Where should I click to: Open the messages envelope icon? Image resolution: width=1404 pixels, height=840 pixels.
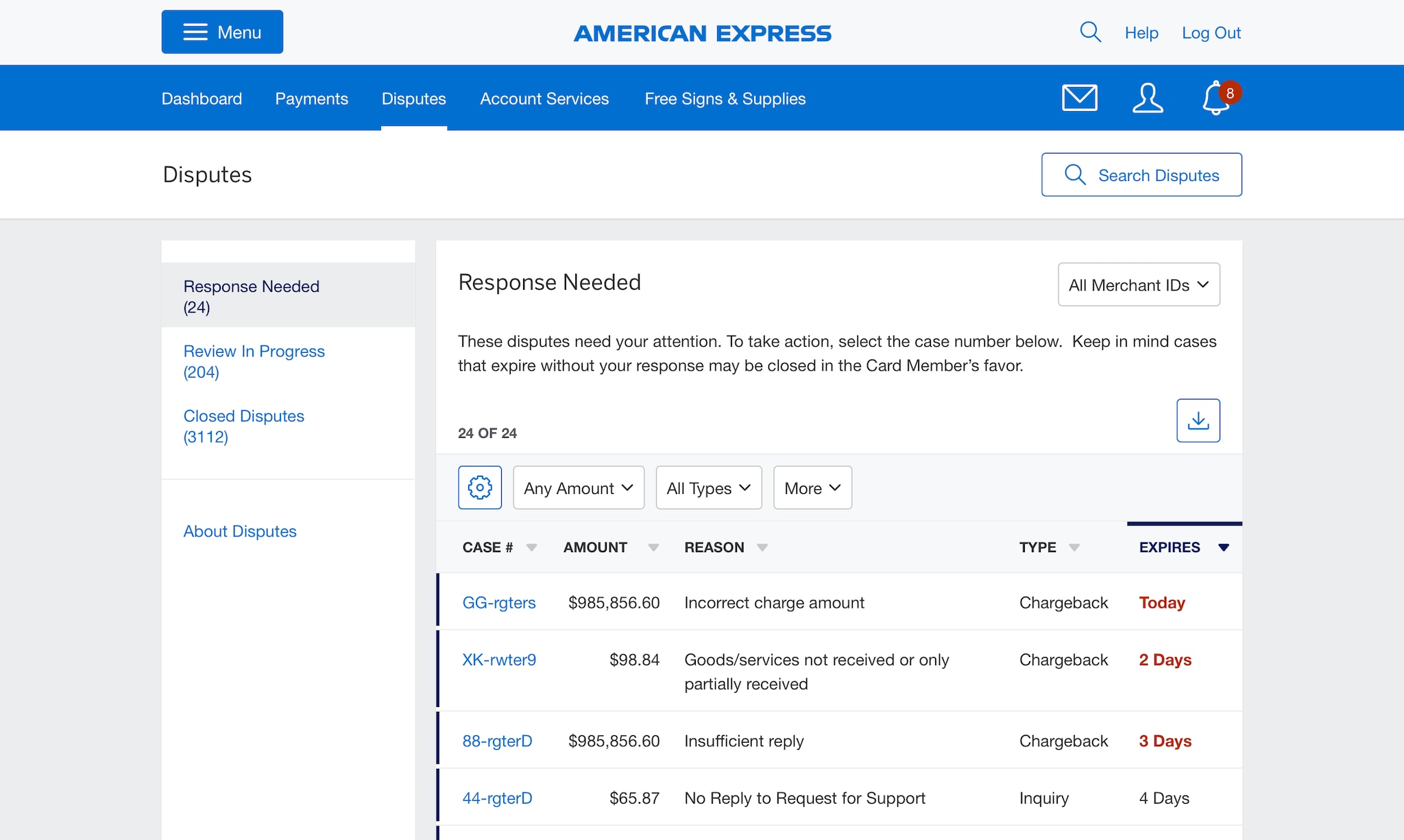[1080, 98]
